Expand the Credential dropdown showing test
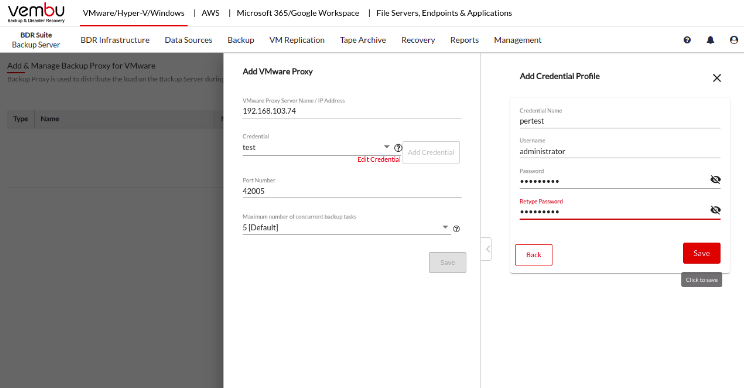 click(x=316, y=148)
